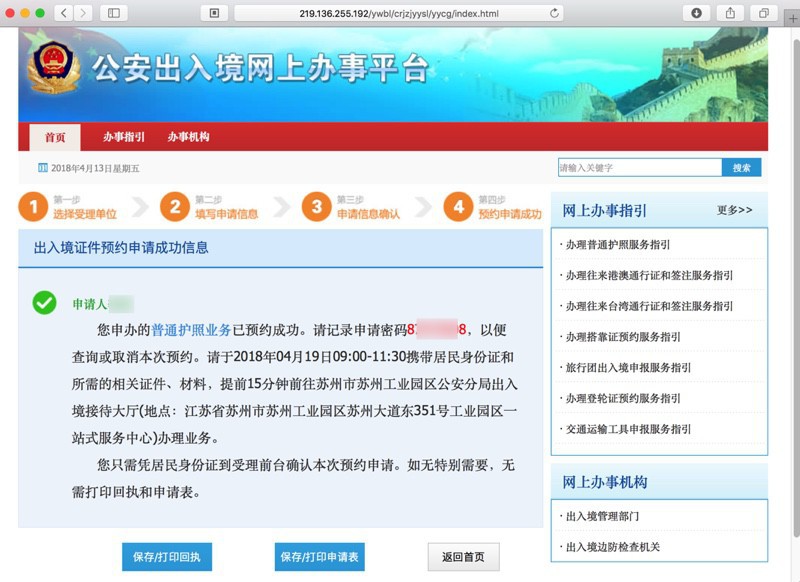Click 保存/打印回执 button
Image resolution: width=800 pixels, height=582 pixels.
tap(167, 557)
